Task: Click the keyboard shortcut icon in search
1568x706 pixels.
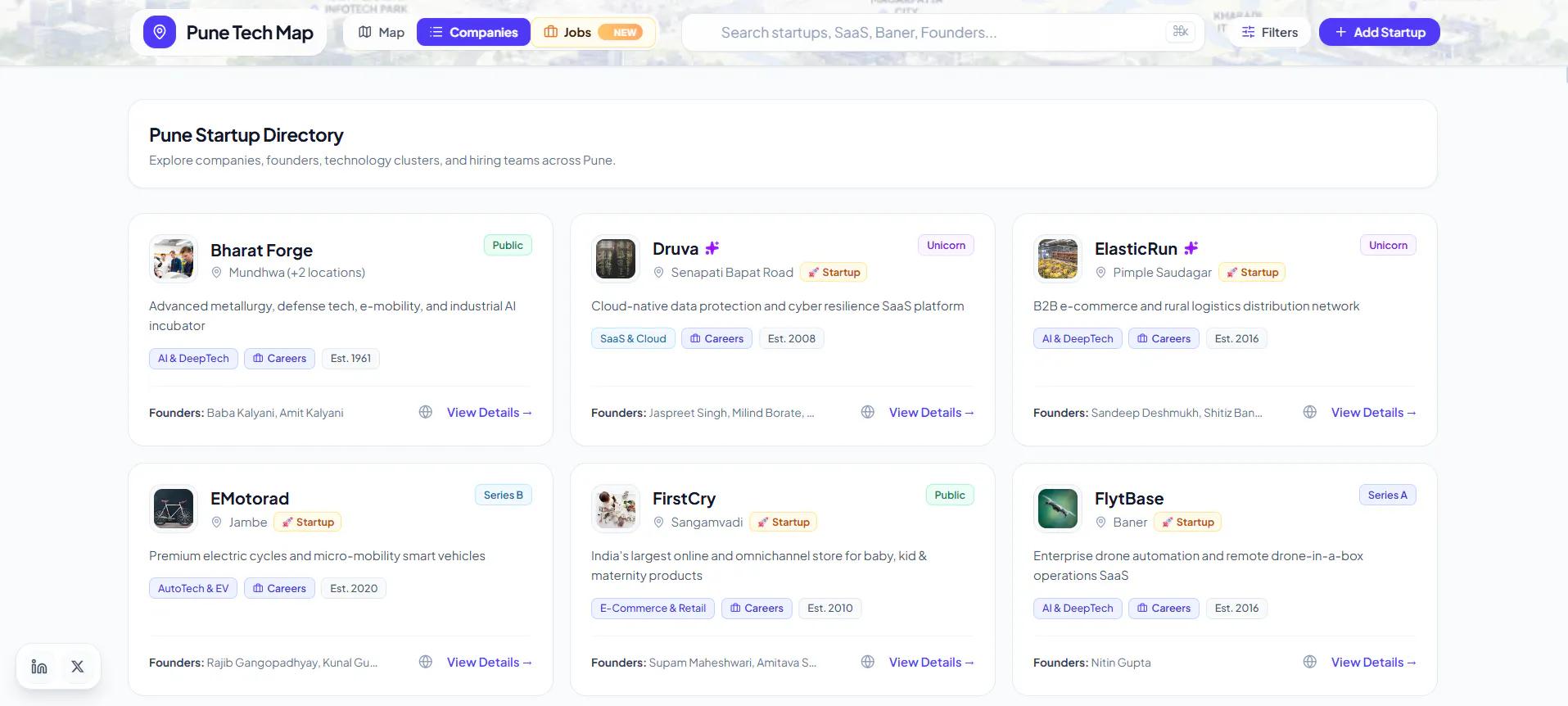Action: click(1181, 32)
